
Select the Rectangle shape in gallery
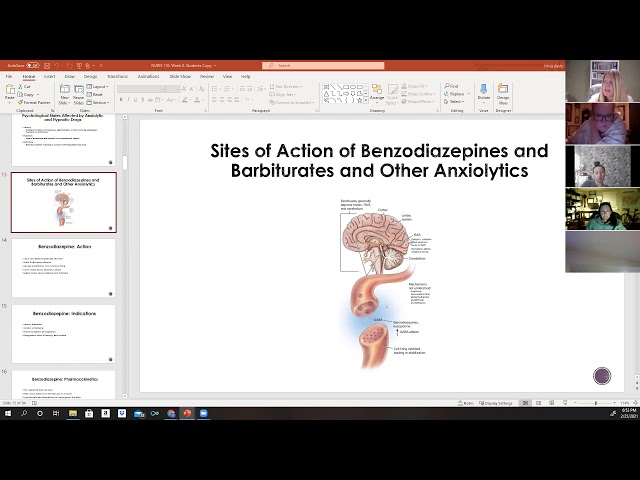coord(346,87)
